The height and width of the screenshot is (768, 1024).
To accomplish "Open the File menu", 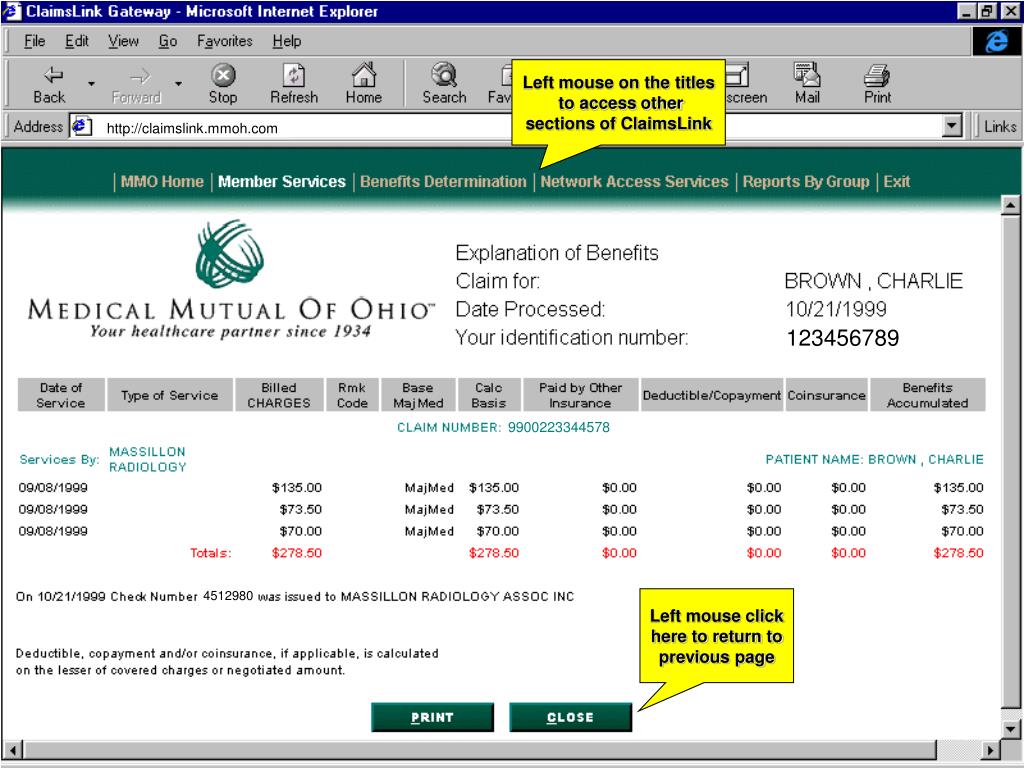I will click(34, 41).
